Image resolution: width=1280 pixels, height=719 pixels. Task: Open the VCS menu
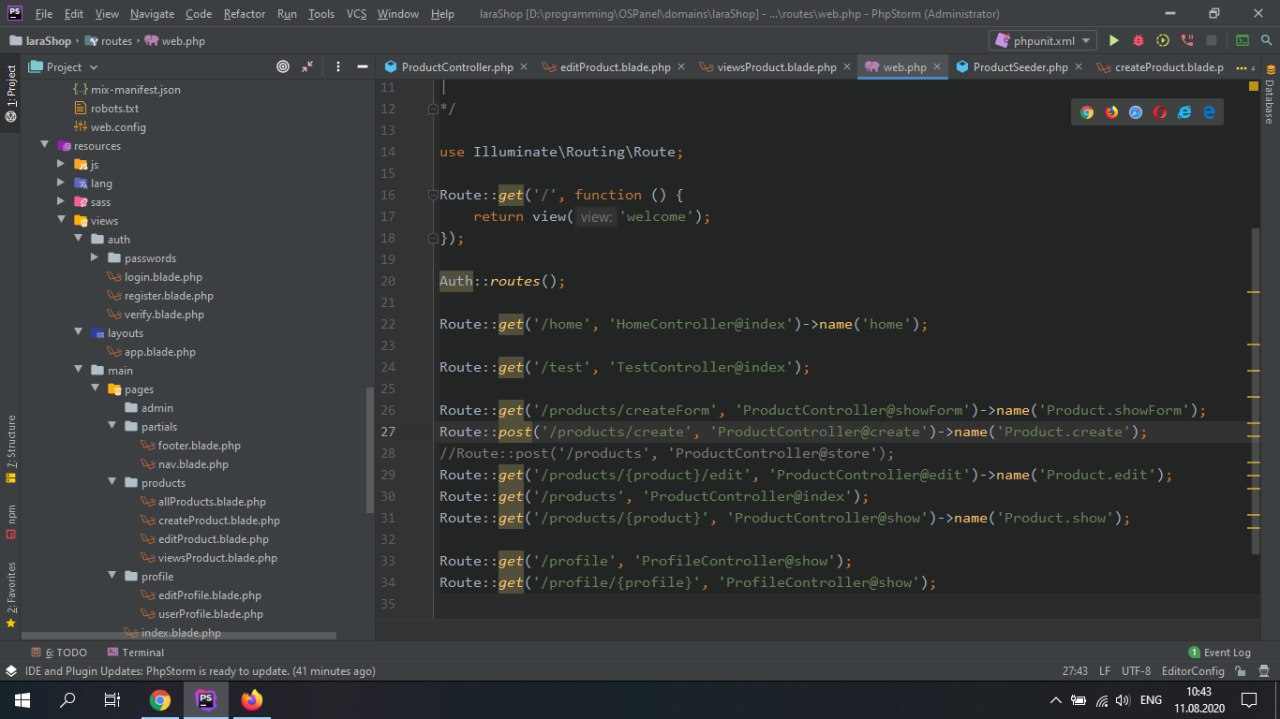tap(356, 14)
